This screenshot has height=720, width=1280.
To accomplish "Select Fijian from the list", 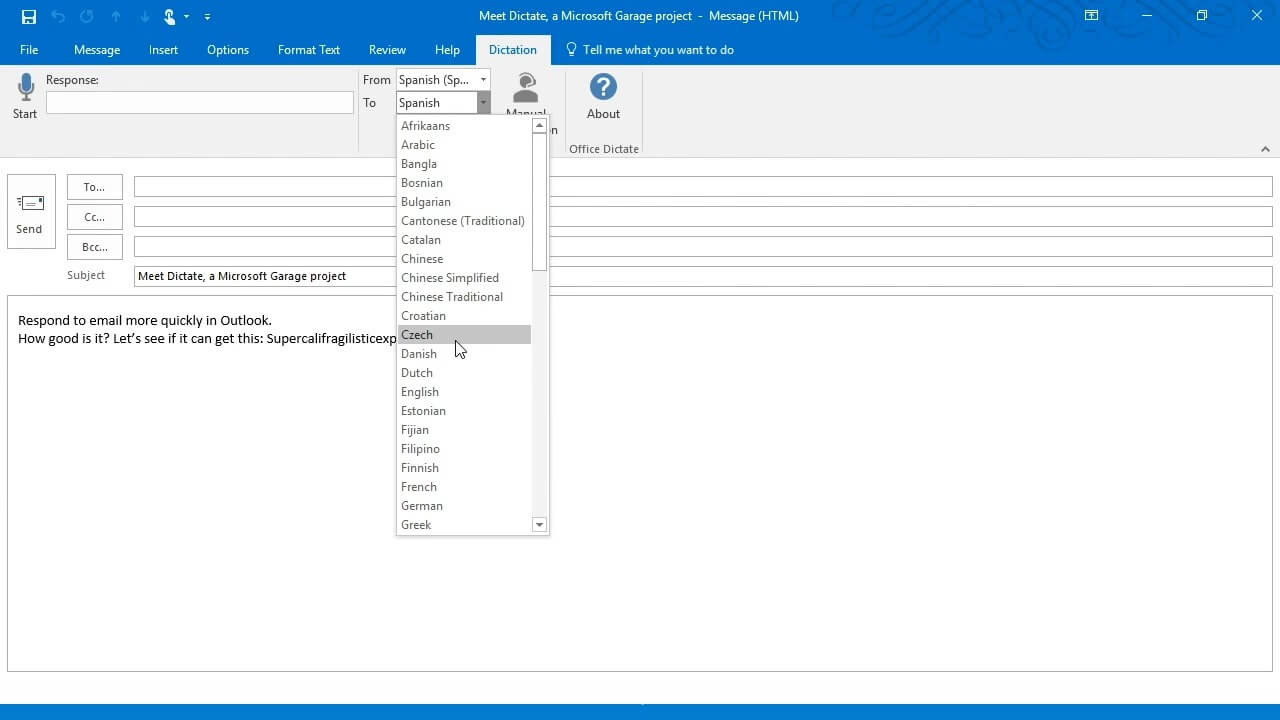I will tap(464, 430).
